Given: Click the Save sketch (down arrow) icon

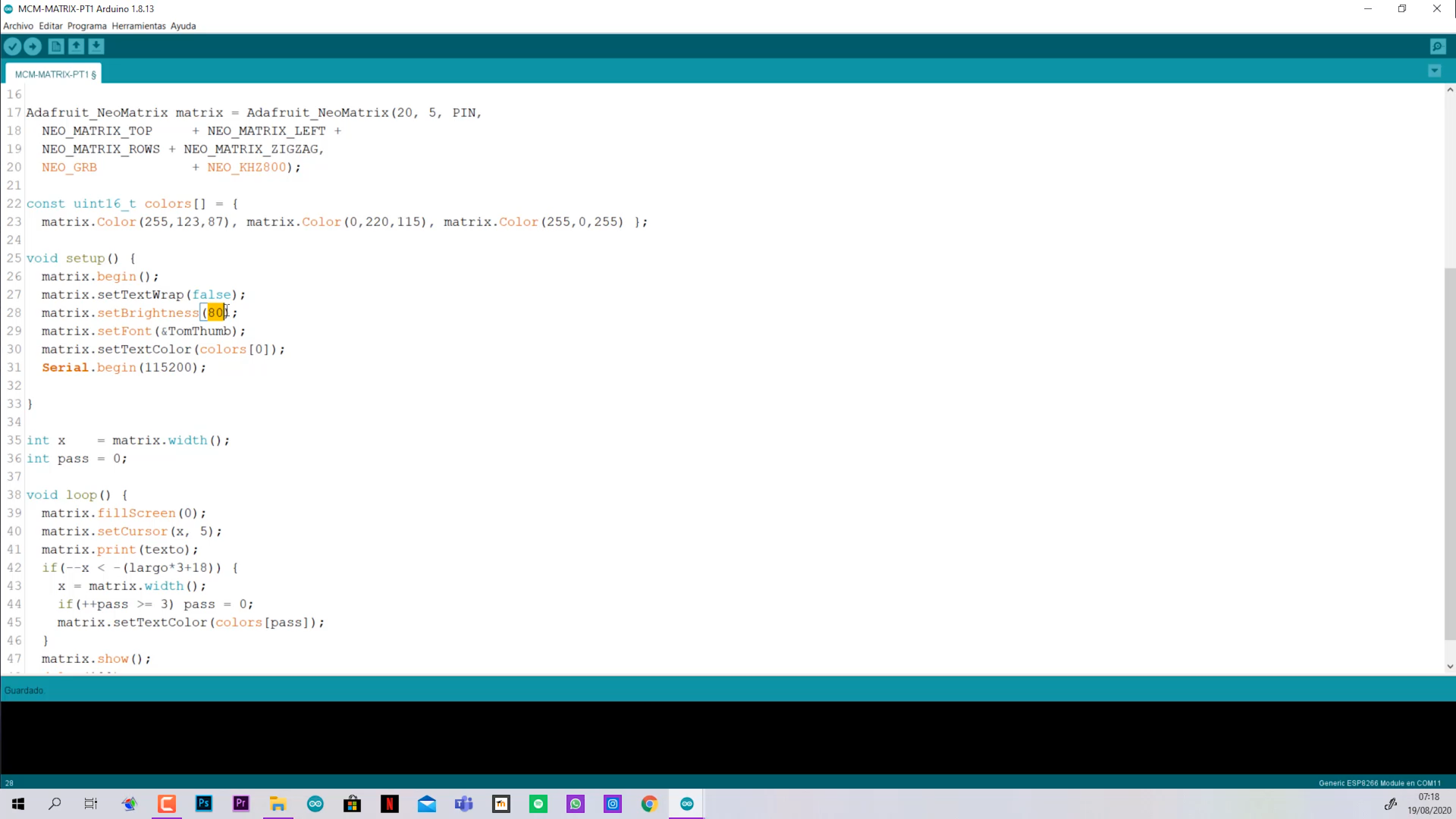Looking at the screenshot, I should pyautogui.click(x=96, y=47).
